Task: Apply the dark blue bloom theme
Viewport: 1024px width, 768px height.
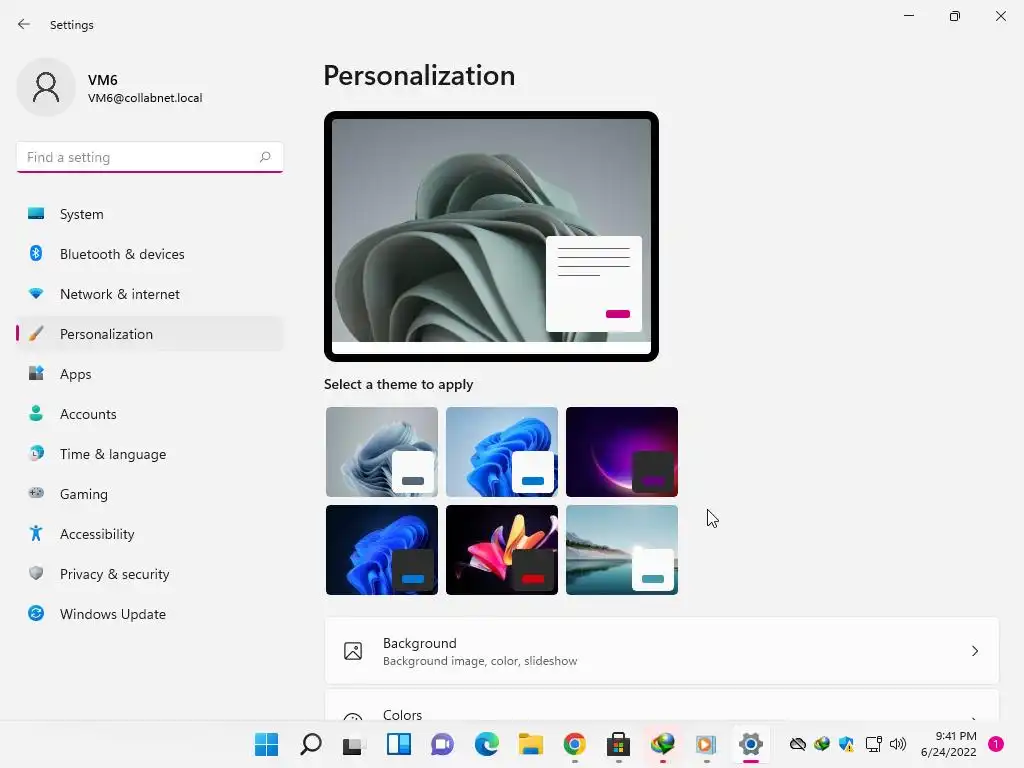Action: click(381, 550)
